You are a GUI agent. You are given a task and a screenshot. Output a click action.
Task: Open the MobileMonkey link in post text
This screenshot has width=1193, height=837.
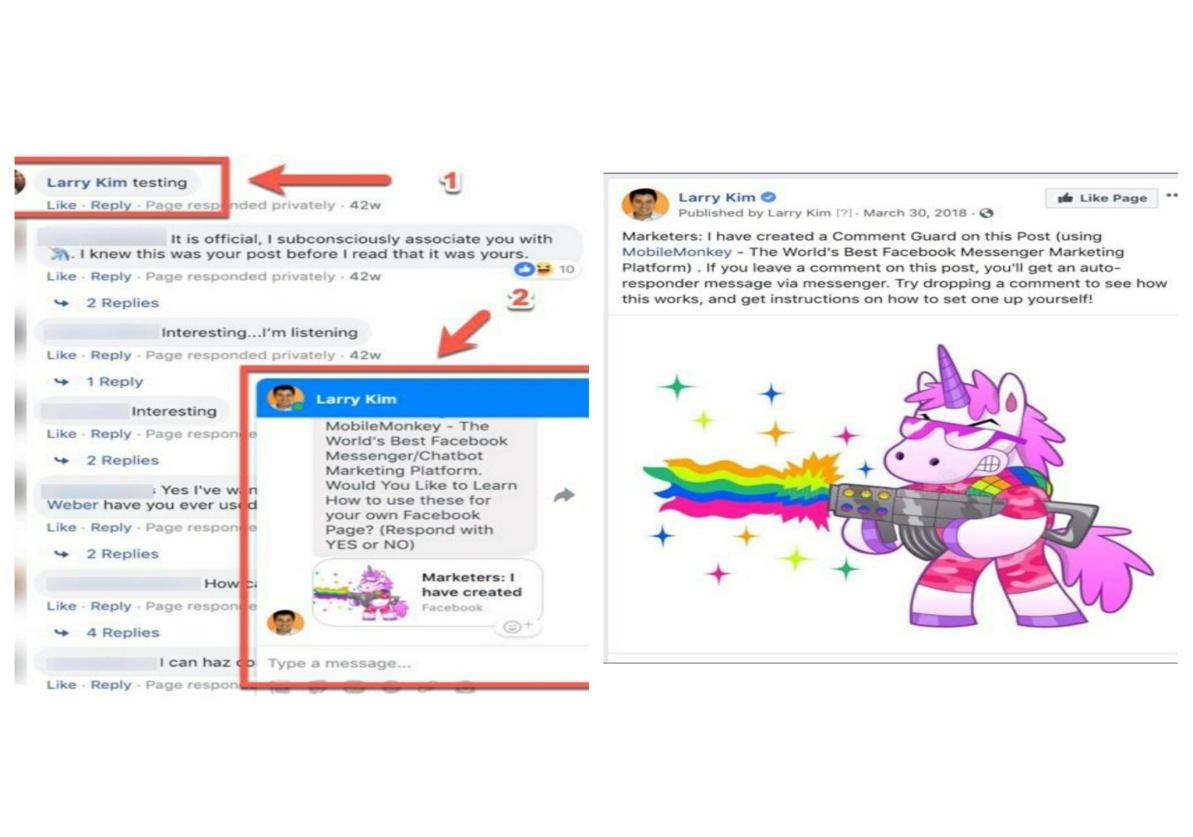pos(676,252)
